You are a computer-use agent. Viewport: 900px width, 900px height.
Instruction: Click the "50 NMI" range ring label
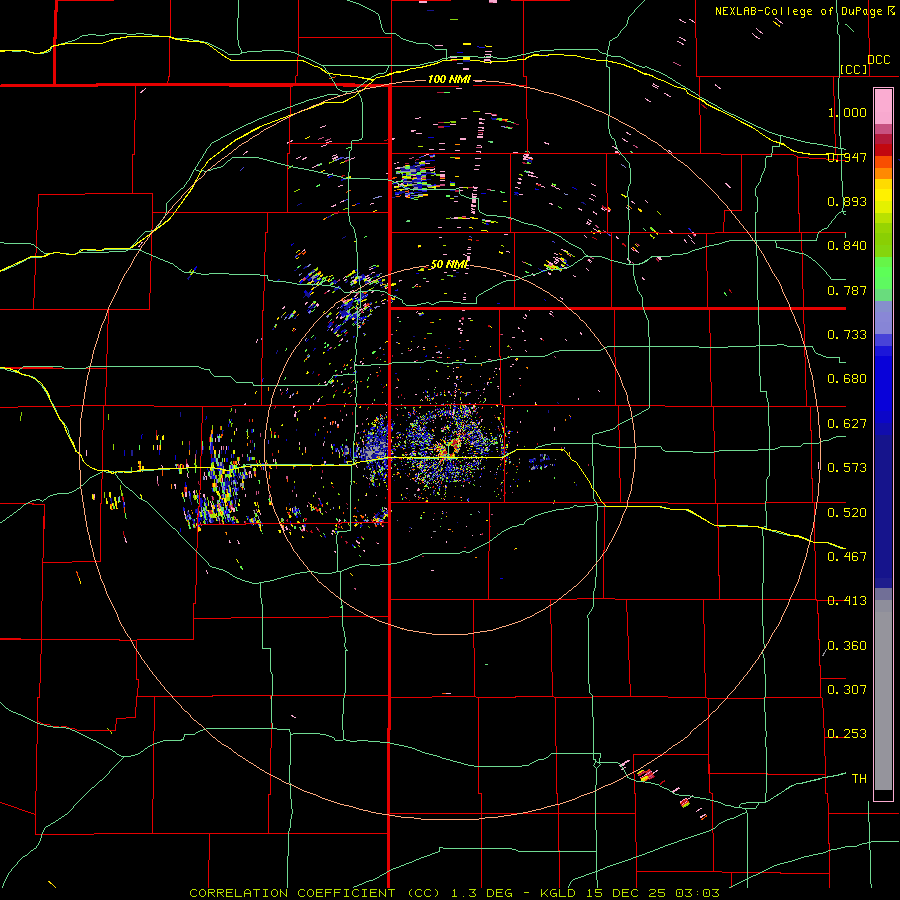tap(449, 265)
